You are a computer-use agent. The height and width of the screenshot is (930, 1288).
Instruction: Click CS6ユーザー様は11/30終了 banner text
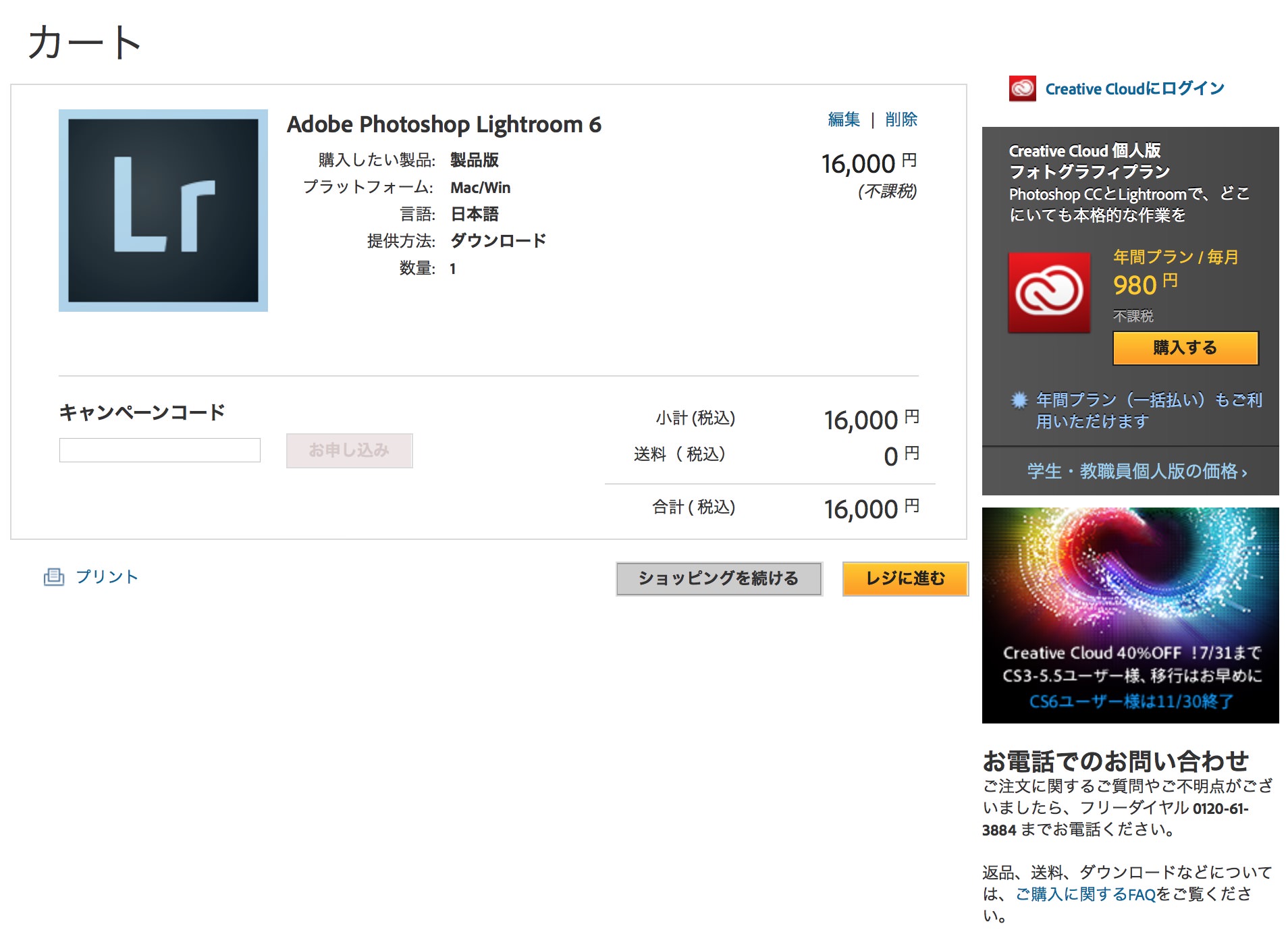(1131, 702)
